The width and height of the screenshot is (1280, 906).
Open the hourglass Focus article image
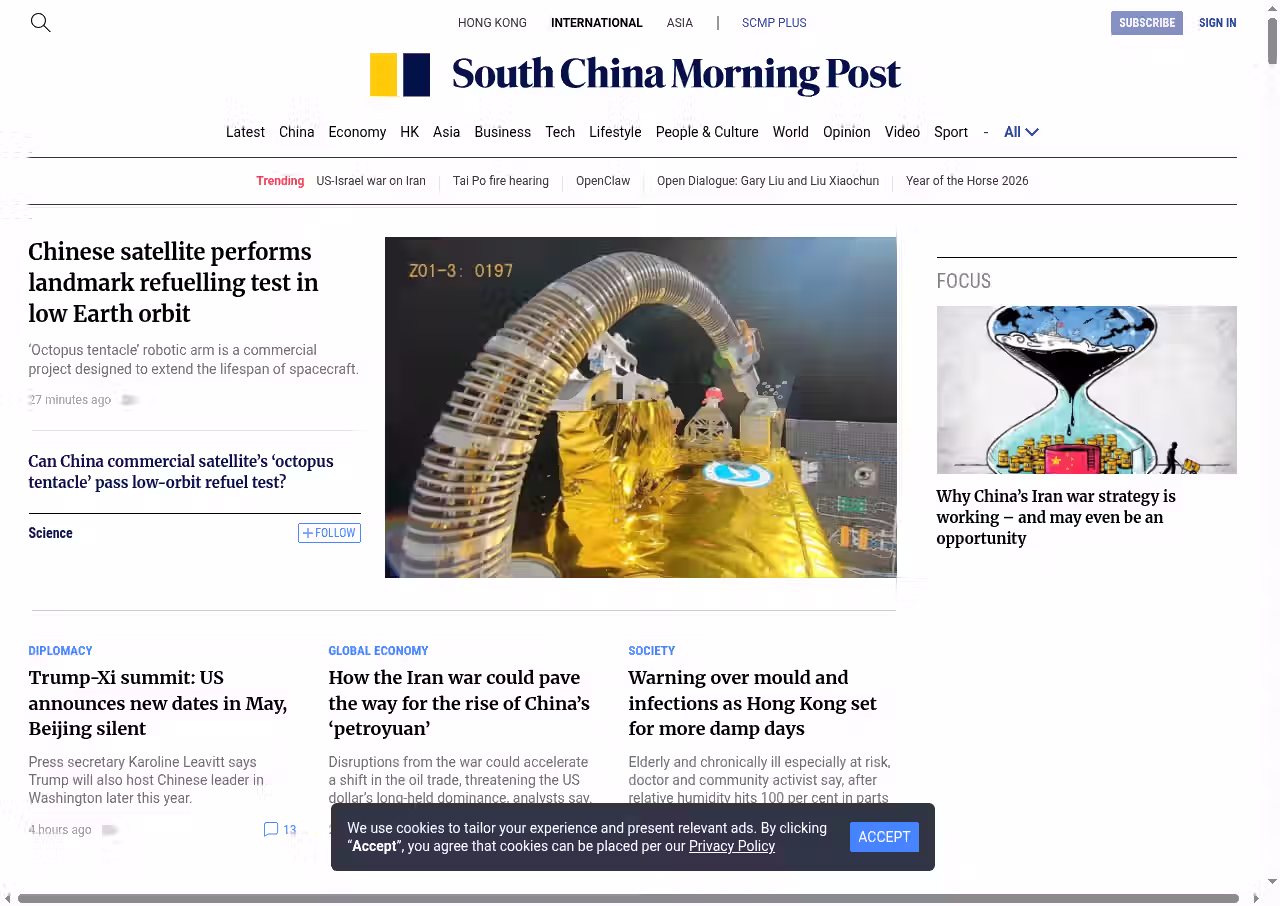click(x=1086, y=390)
